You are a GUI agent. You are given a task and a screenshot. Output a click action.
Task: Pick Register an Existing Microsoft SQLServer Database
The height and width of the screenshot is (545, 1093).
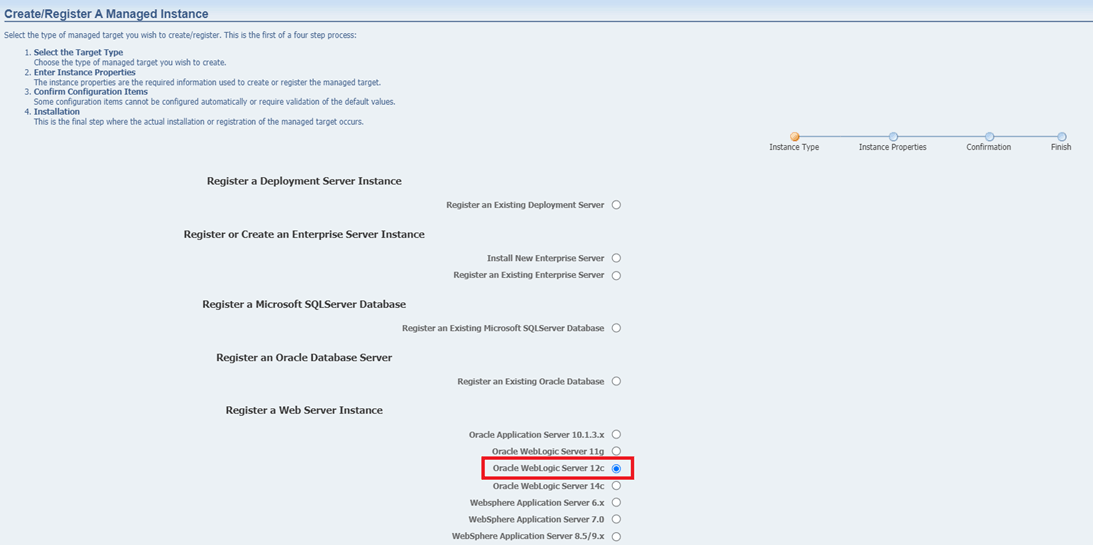[x=616, y=328]
